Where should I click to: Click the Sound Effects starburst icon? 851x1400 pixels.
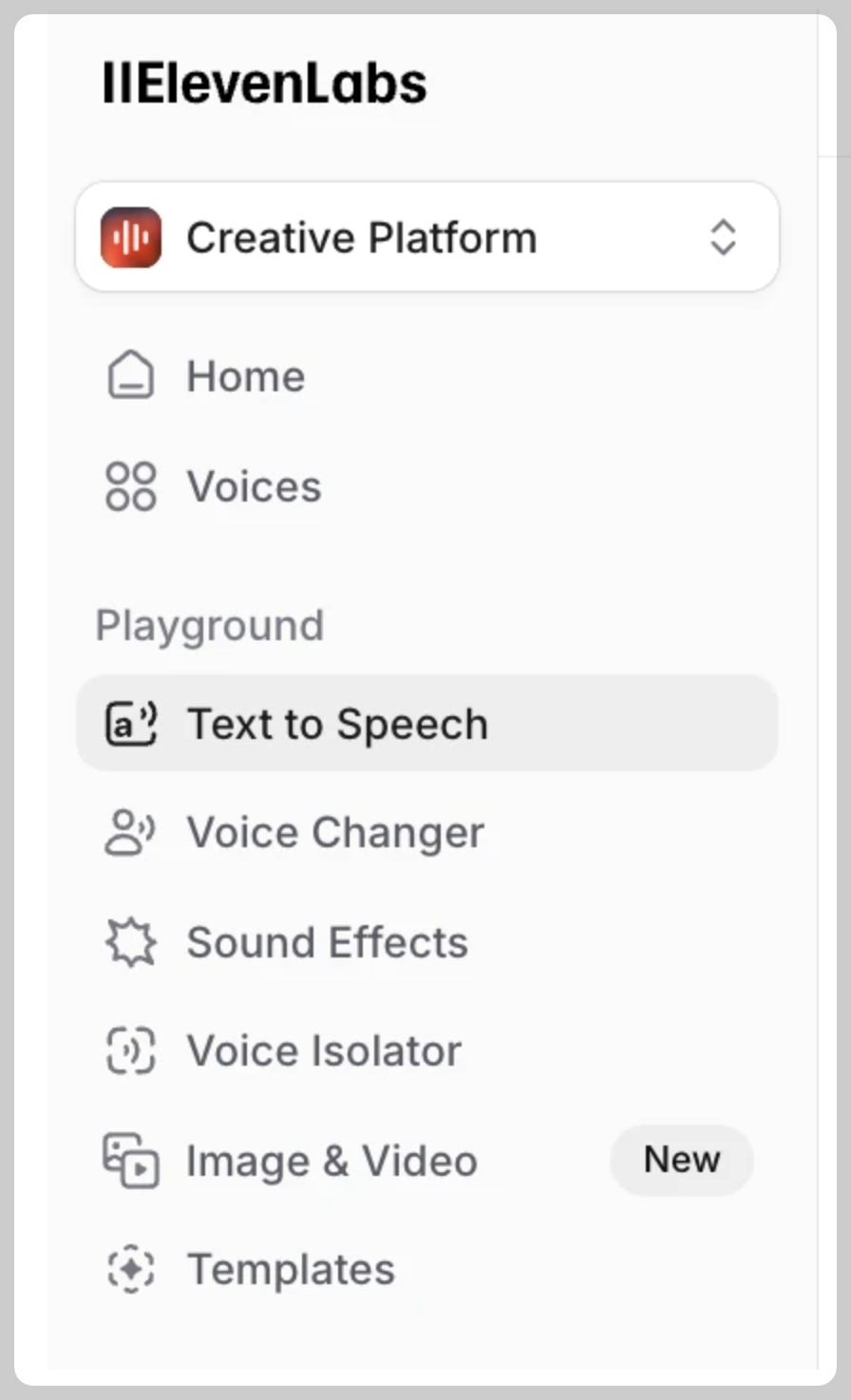point(130,943)
